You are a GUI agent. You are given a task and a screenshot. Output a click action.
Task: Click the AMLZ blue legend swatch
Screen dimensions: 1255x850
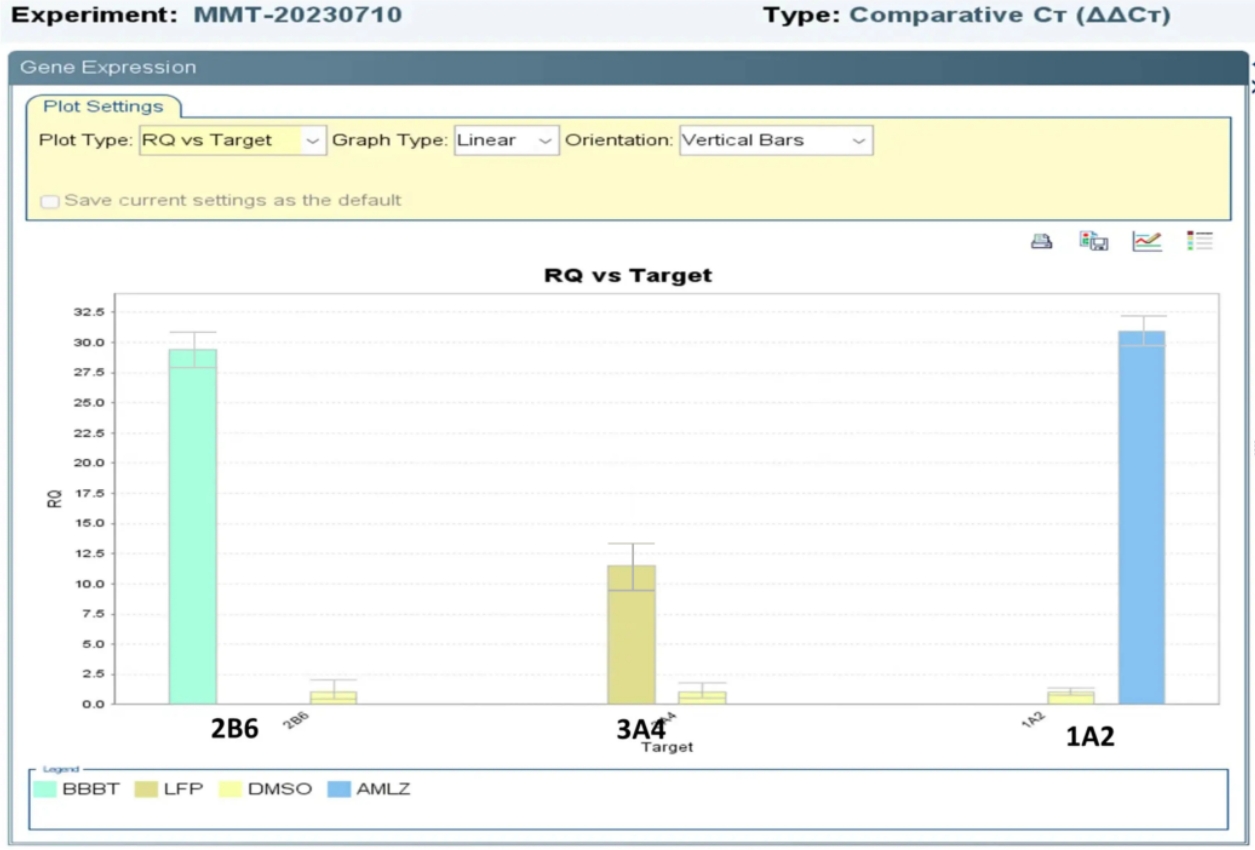tap(340, 790)
